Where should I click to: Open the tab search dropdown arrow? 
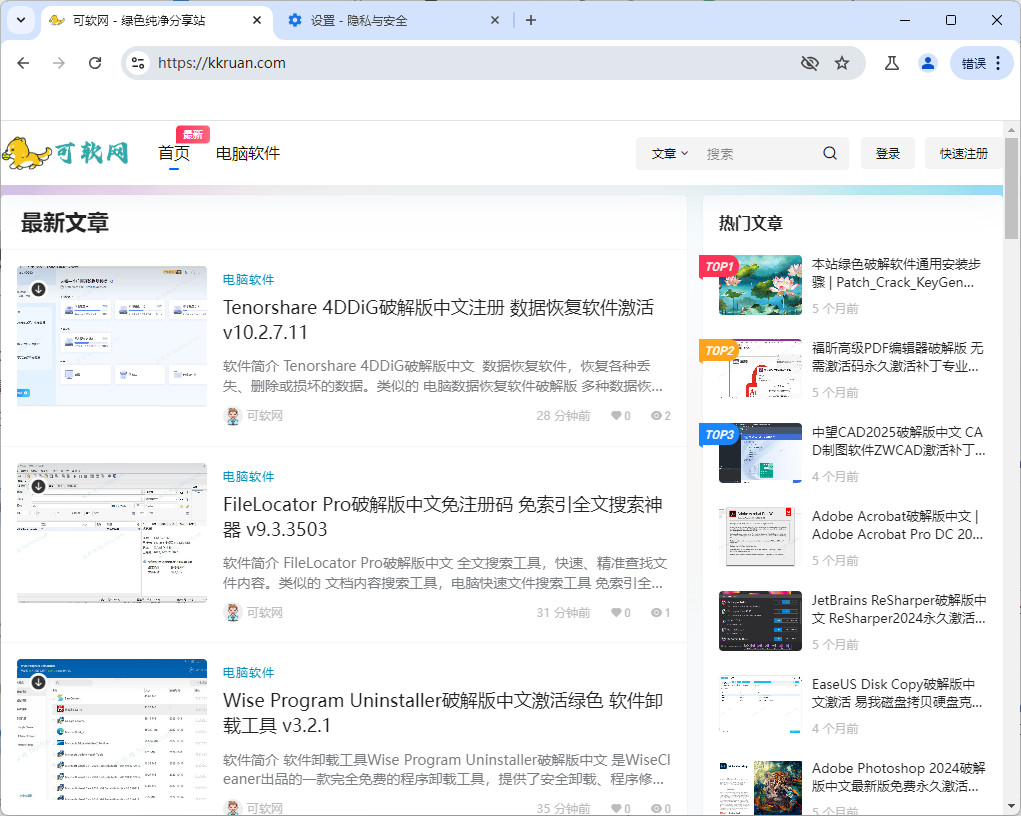(21, 20)
